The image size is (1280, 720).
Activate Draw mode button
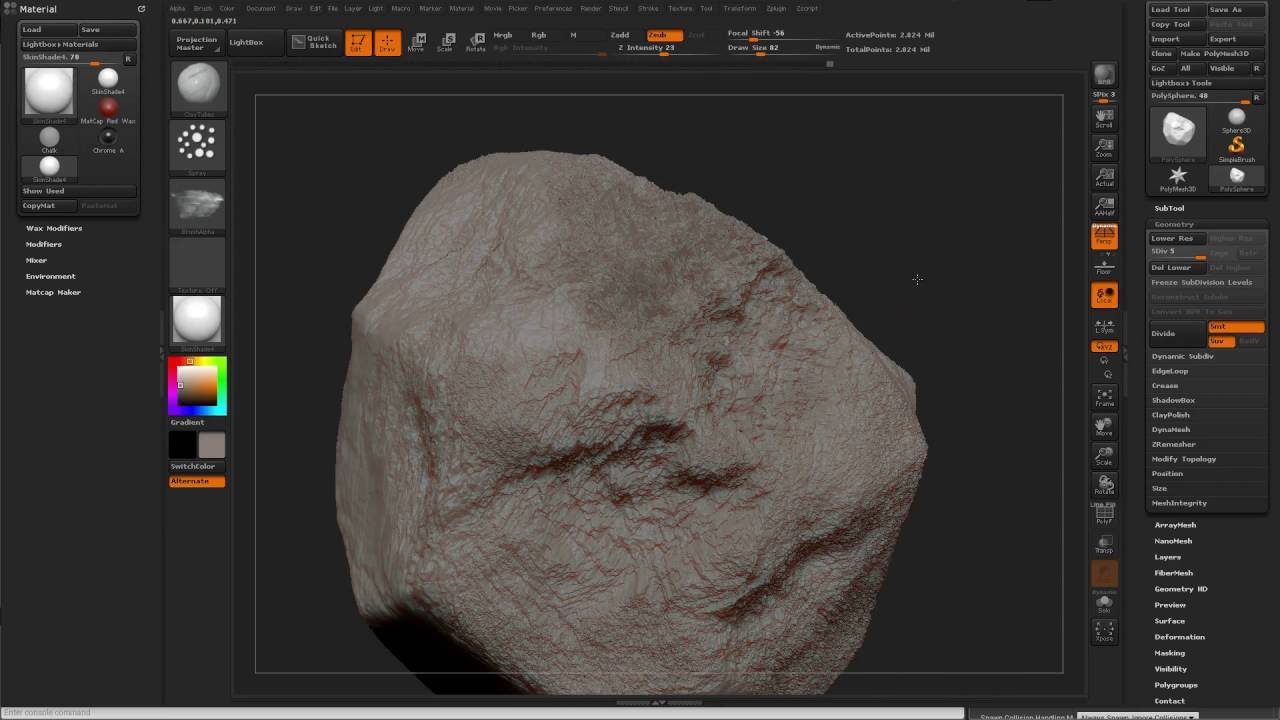[387, 43]
